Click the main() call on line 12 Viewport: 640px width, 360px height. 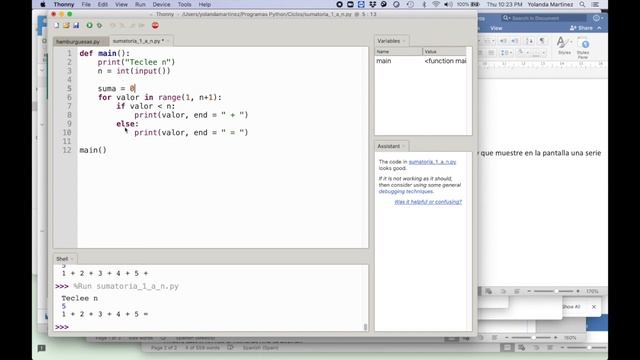[x=93, y=150]
